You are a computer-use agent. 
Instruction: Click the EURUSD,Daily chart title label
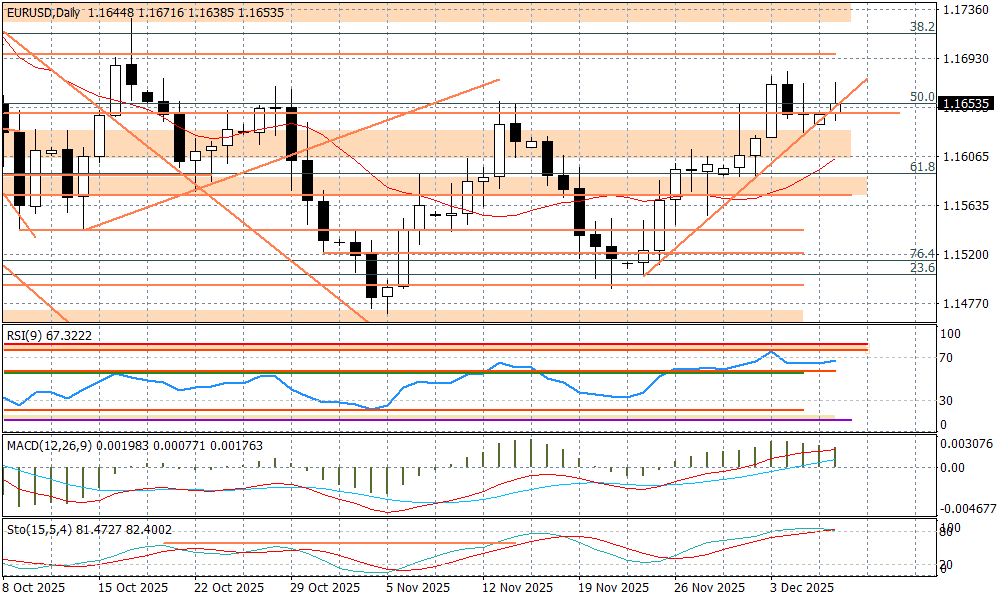click(x=42, y=12)
